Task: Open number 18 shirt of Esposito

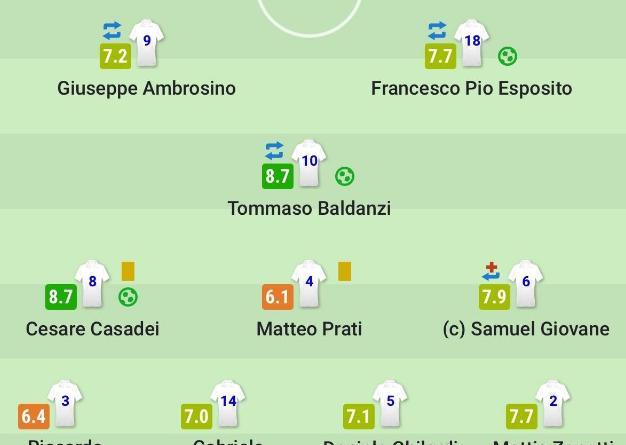Action: [472, 43]
